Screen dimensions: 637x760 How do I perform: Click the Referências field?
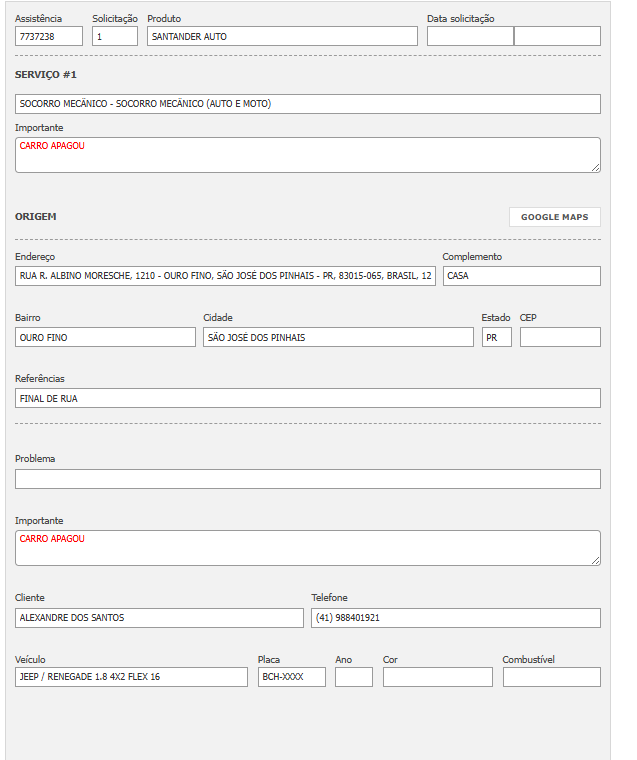[307, 398]
